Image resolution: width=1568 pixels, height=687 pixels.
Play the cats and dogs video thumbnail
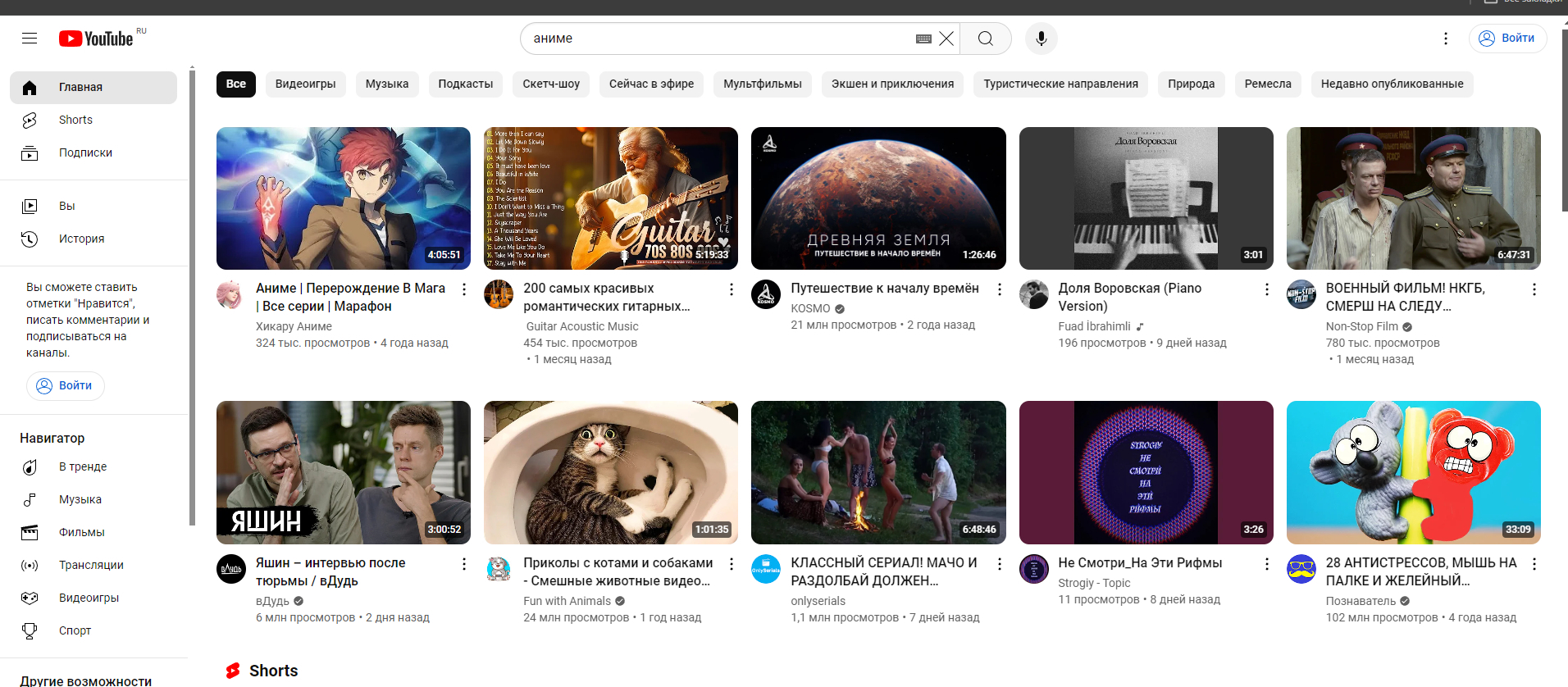point(610,472)
